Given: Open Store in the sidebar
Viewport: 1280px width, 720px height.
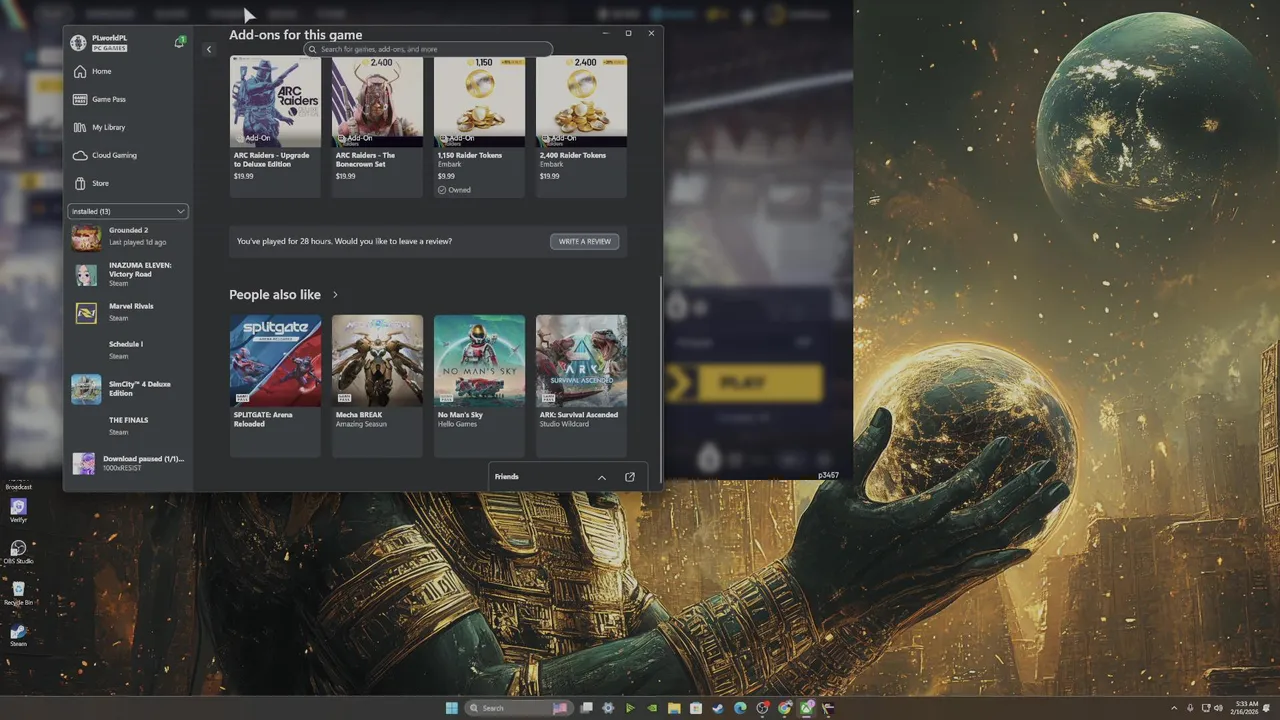Looking at the screenshot, I should pos(128,184).
